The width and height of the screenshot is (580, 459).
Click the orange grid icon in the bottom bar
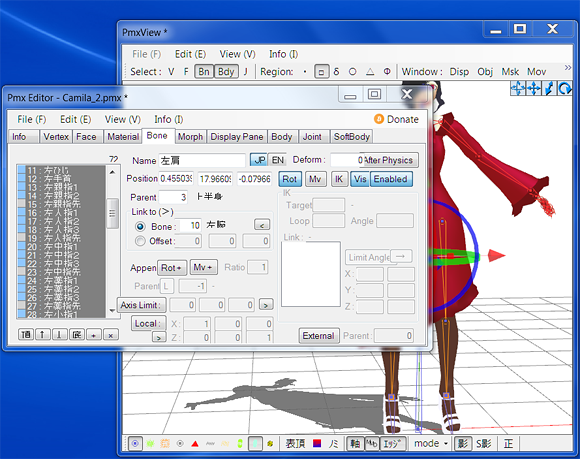pyautogui.click(x=165, y=443)
